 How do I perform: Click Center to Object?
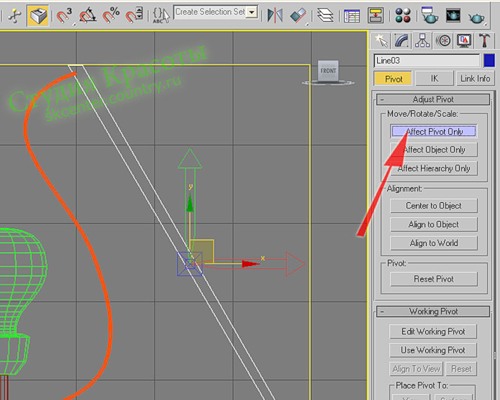click(434, 206)
